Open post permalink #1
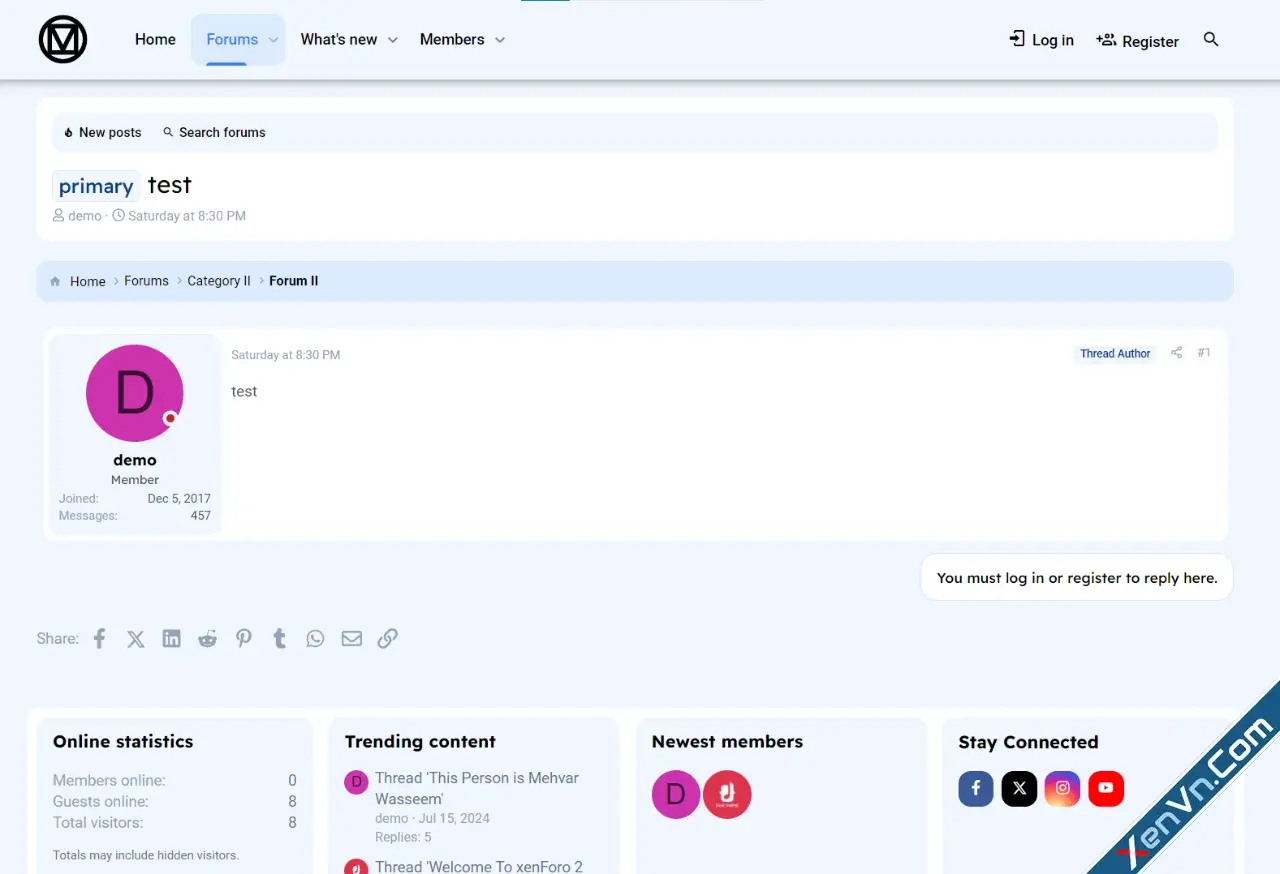The width and height of the screenshot is (1280, 874). tap(1204, 353)
